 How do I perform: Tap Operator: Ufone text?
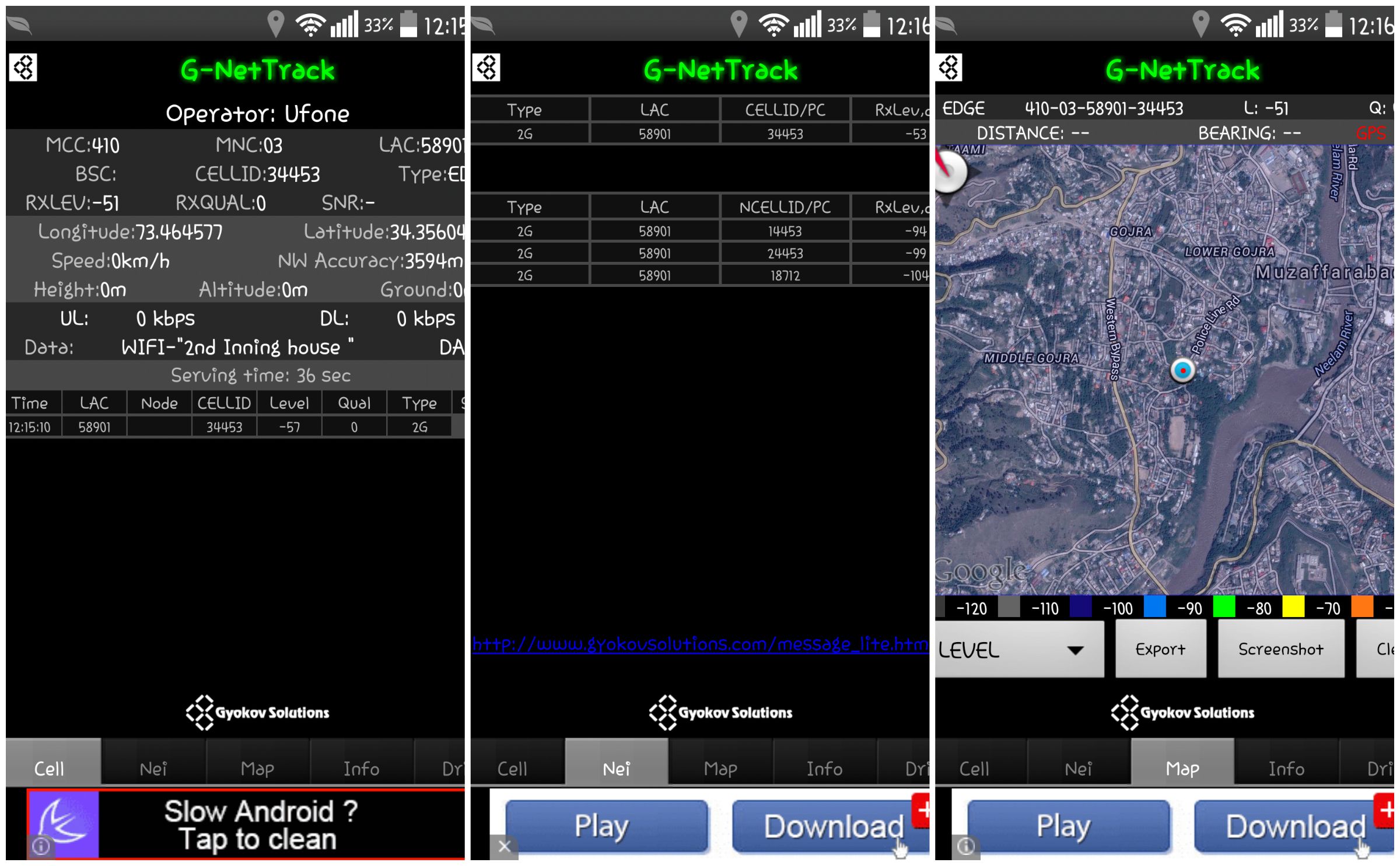point(257,114)
